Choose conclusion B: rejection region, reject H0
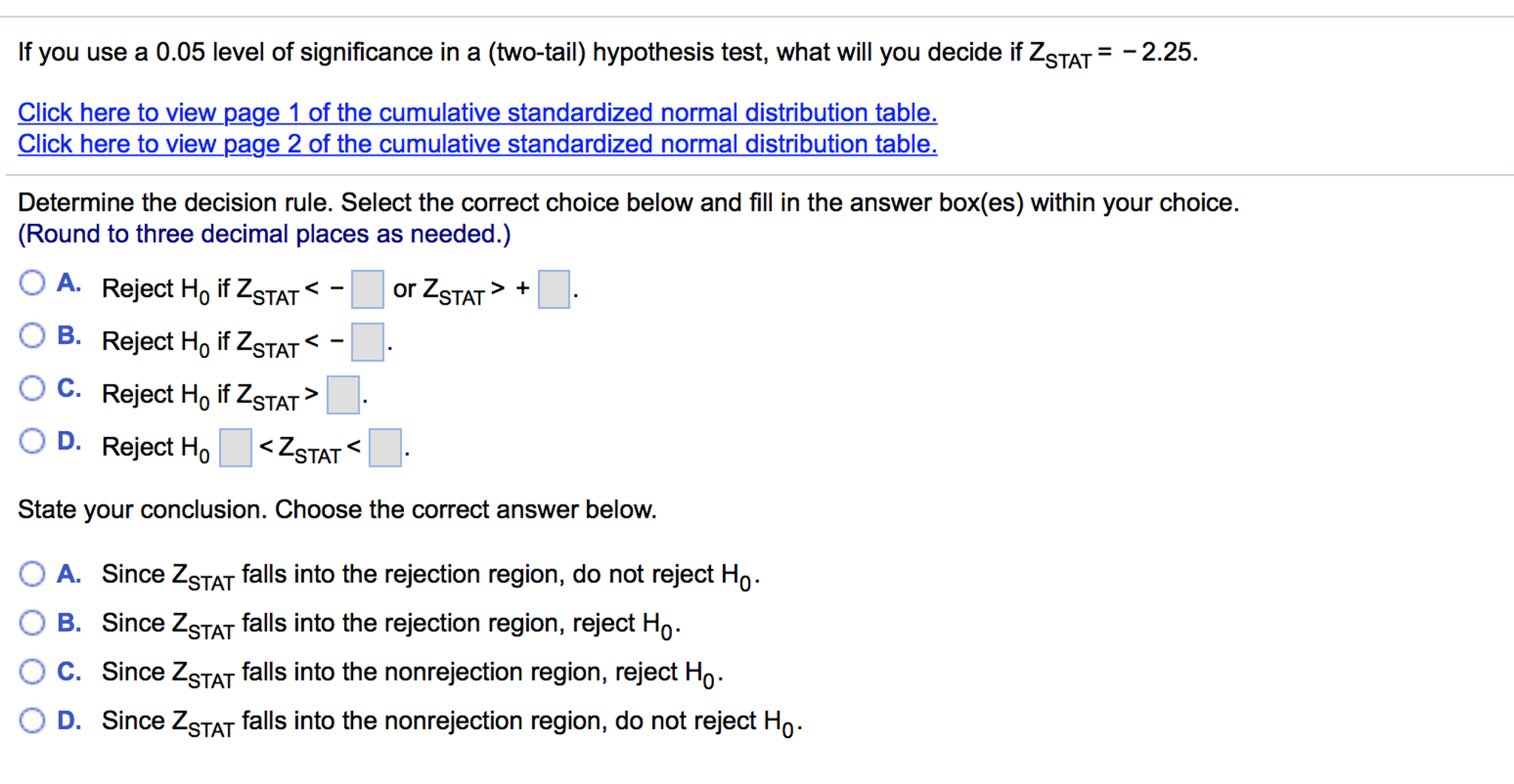The height and width of the screenshot is (784, 1514). click(32, 623)
